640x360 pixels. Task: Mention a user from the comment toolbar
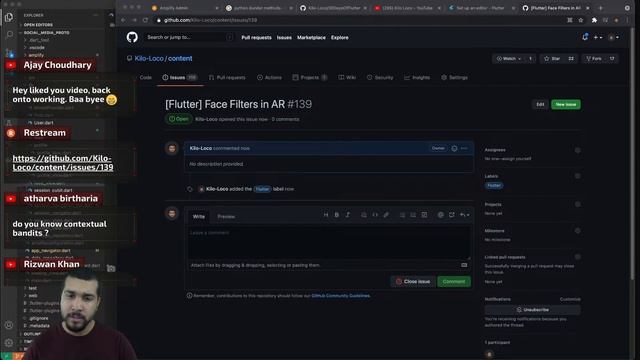click(x=440, y=215)
